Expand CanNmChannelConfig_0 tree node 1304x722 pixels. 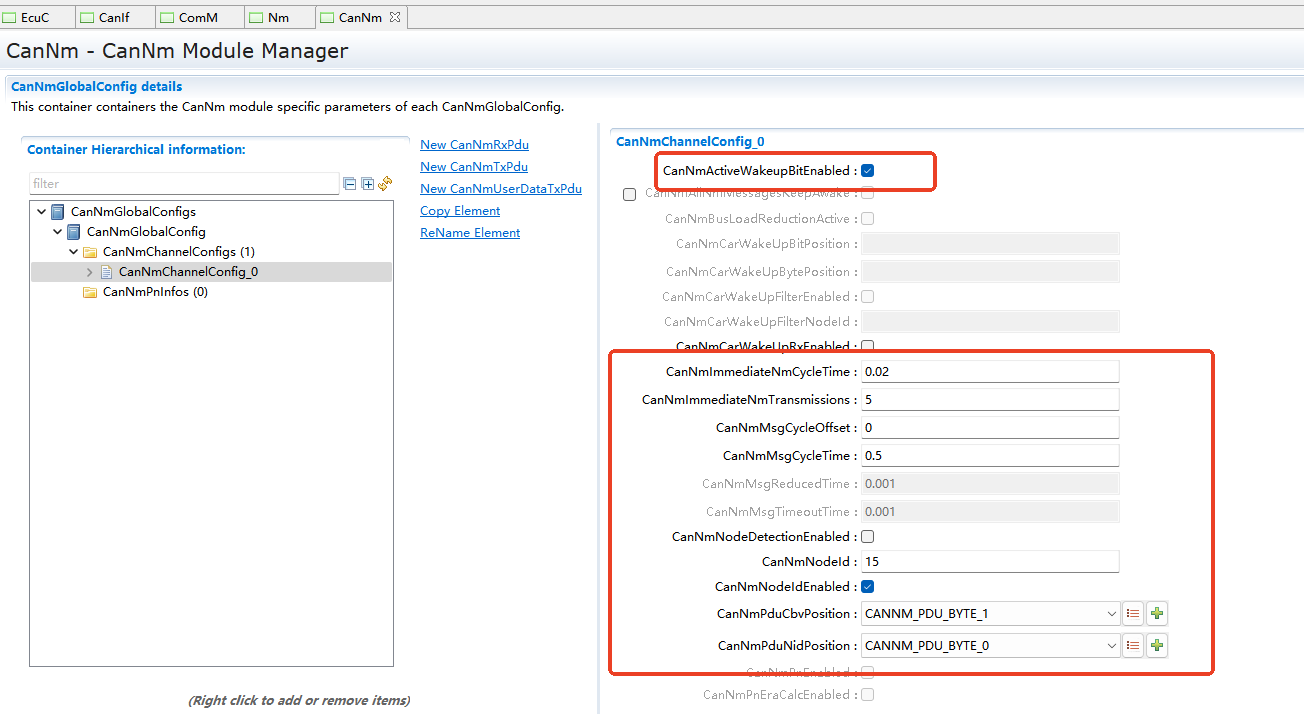(x=90, y=272)
